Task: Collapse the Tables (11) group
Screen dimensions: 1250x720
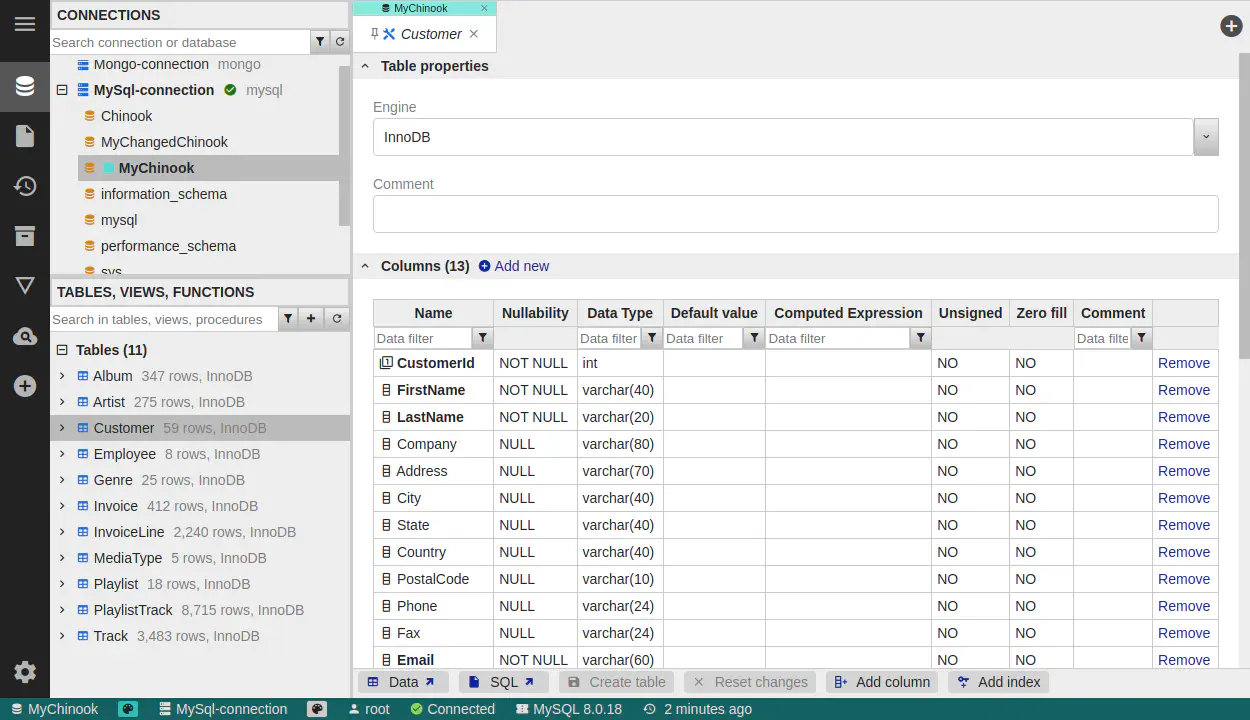Action: 62,350
